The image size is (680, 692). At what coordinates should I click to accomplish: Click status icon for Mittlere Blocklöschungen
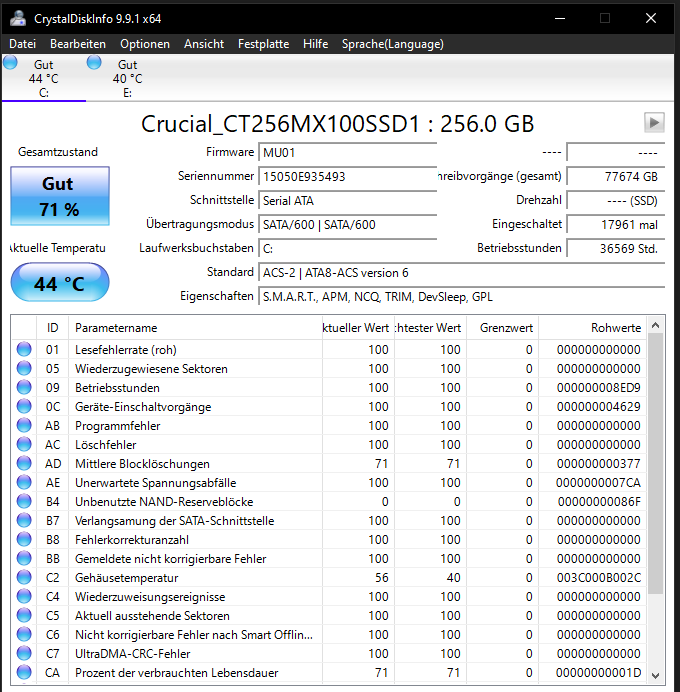pos(24,463)
